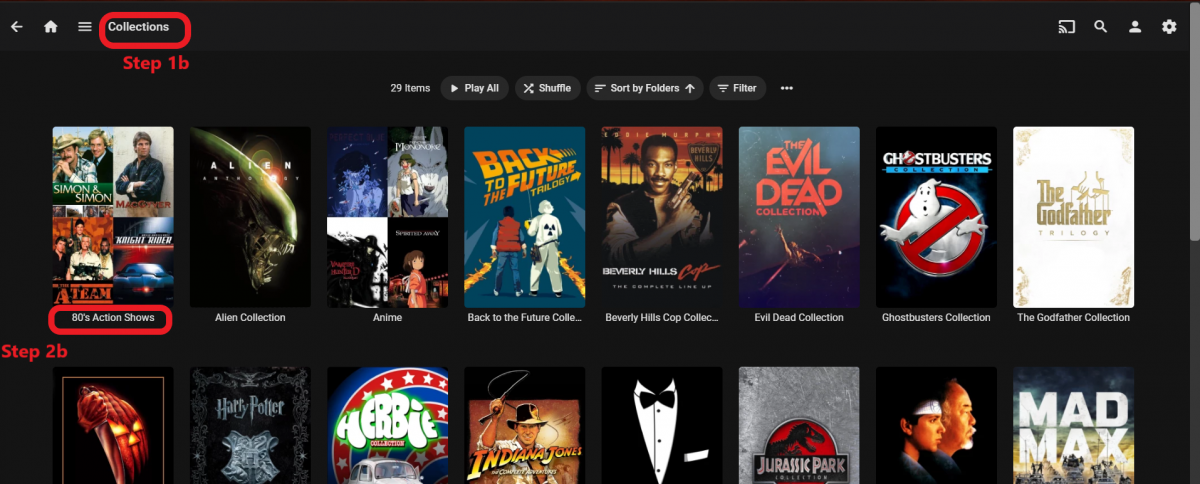
Task: Open the Mad Max poster
Action: (x=1073, y=425)
